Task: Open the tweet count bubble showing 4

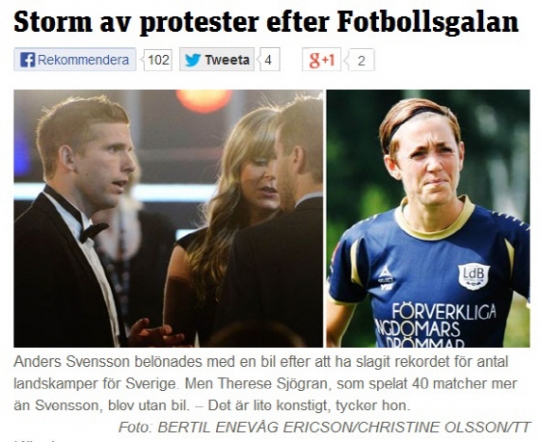Action: click(x=269, y=60)
